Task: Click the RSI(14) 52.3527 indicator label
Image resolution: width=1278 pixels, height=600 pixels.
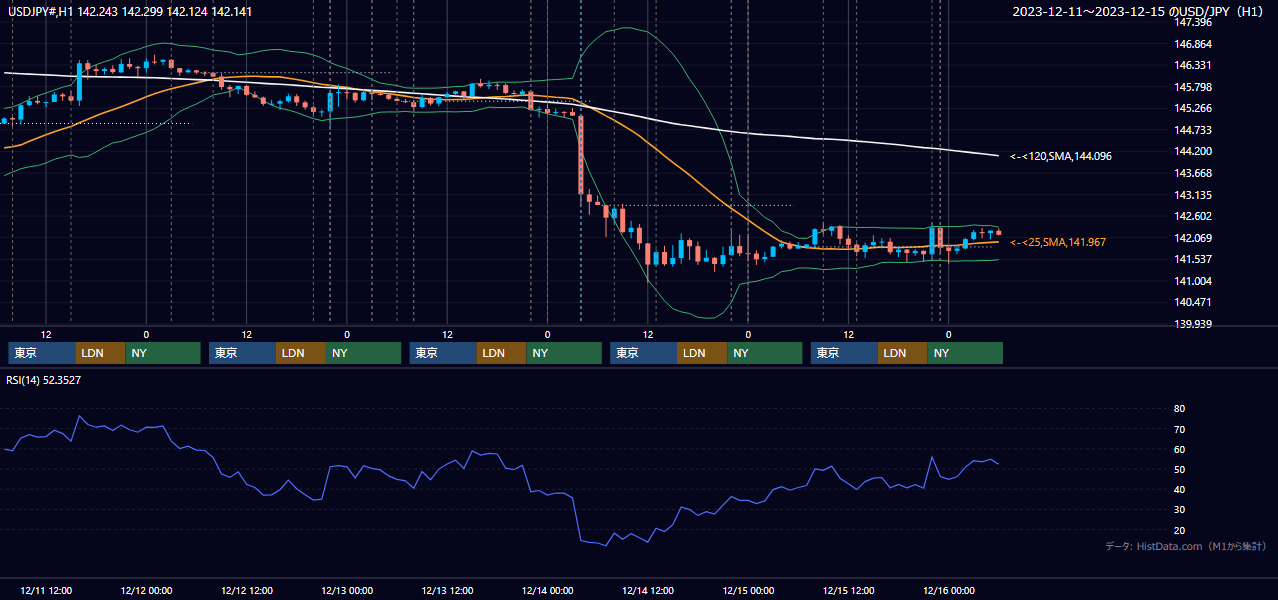Action: click(45, 380)
